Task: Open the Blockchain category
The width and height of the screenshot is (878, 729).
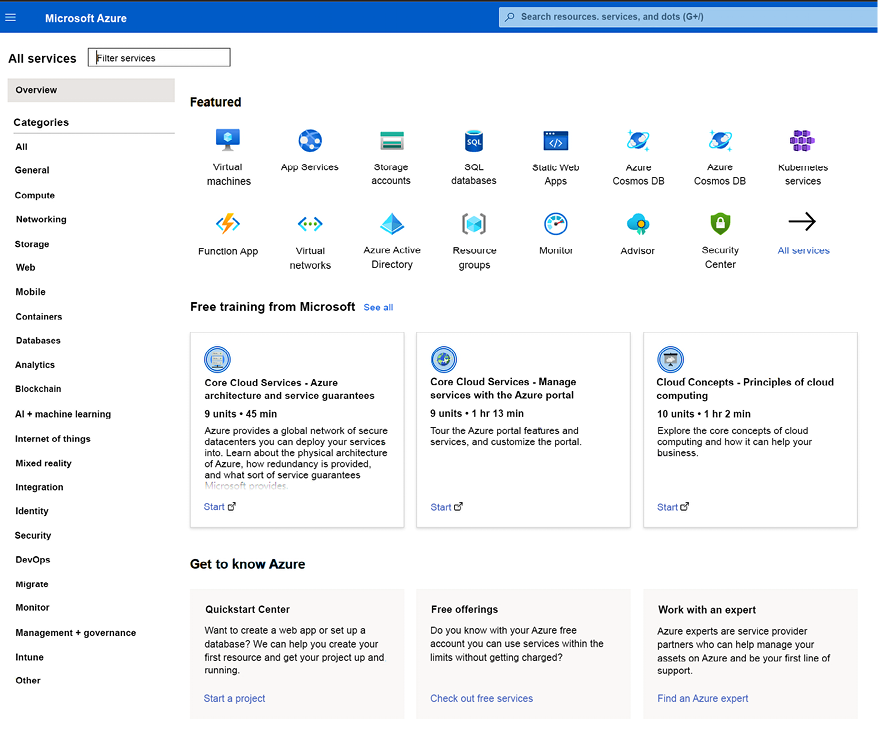Action: [38, 389]
